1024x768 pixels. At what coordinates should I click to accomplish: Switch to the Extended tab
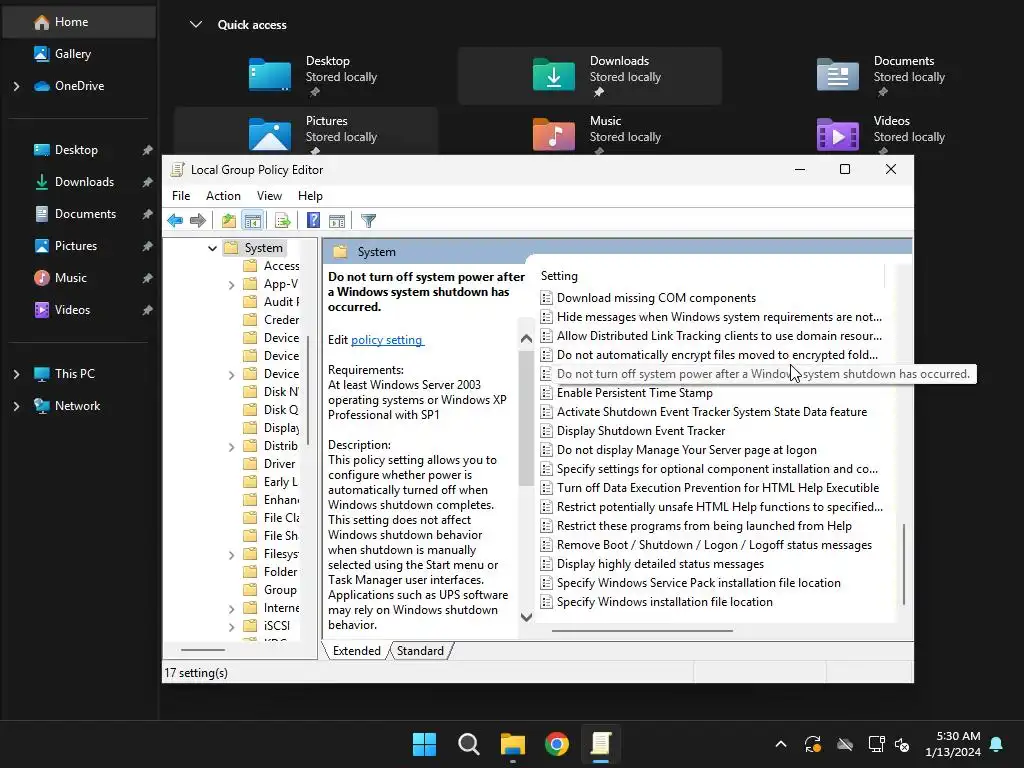357,651
